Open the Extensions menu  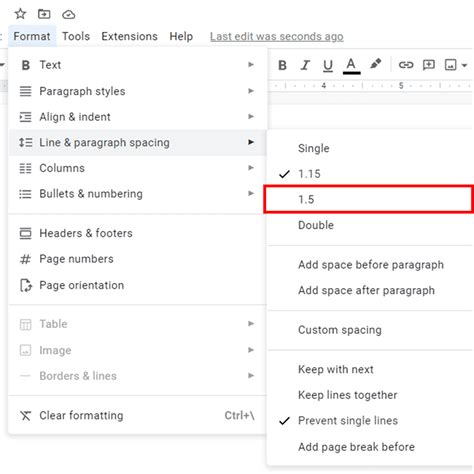click(129, 36)
